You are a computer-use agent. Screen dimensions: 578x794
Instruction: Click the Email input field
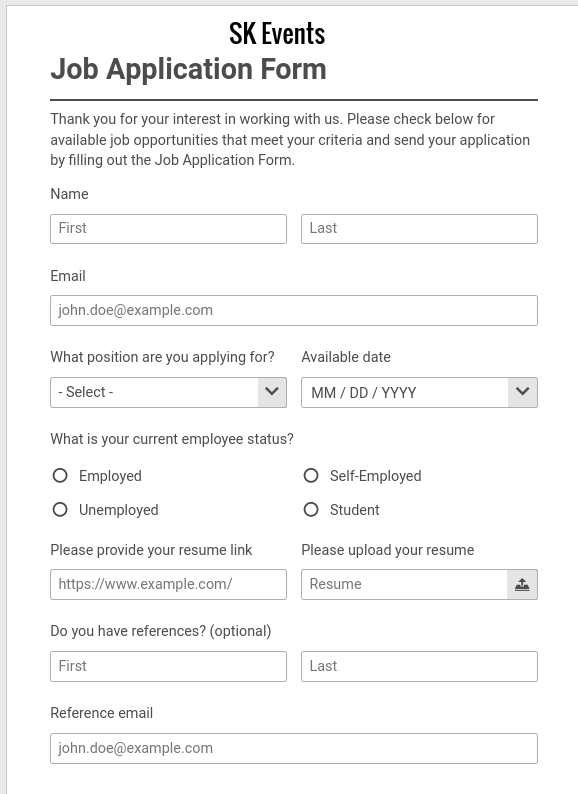[x=294, y=310]
